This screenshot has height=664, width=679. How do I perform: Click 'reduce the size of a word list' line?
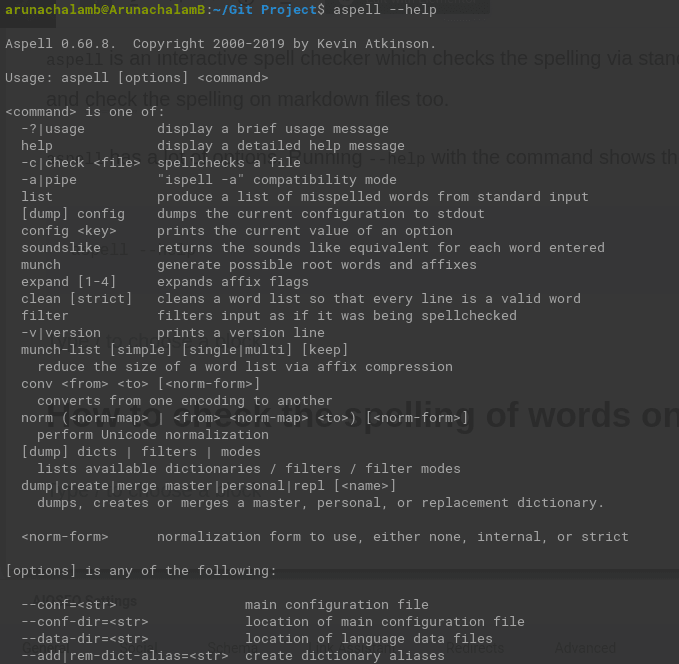[x=245, y=367]
